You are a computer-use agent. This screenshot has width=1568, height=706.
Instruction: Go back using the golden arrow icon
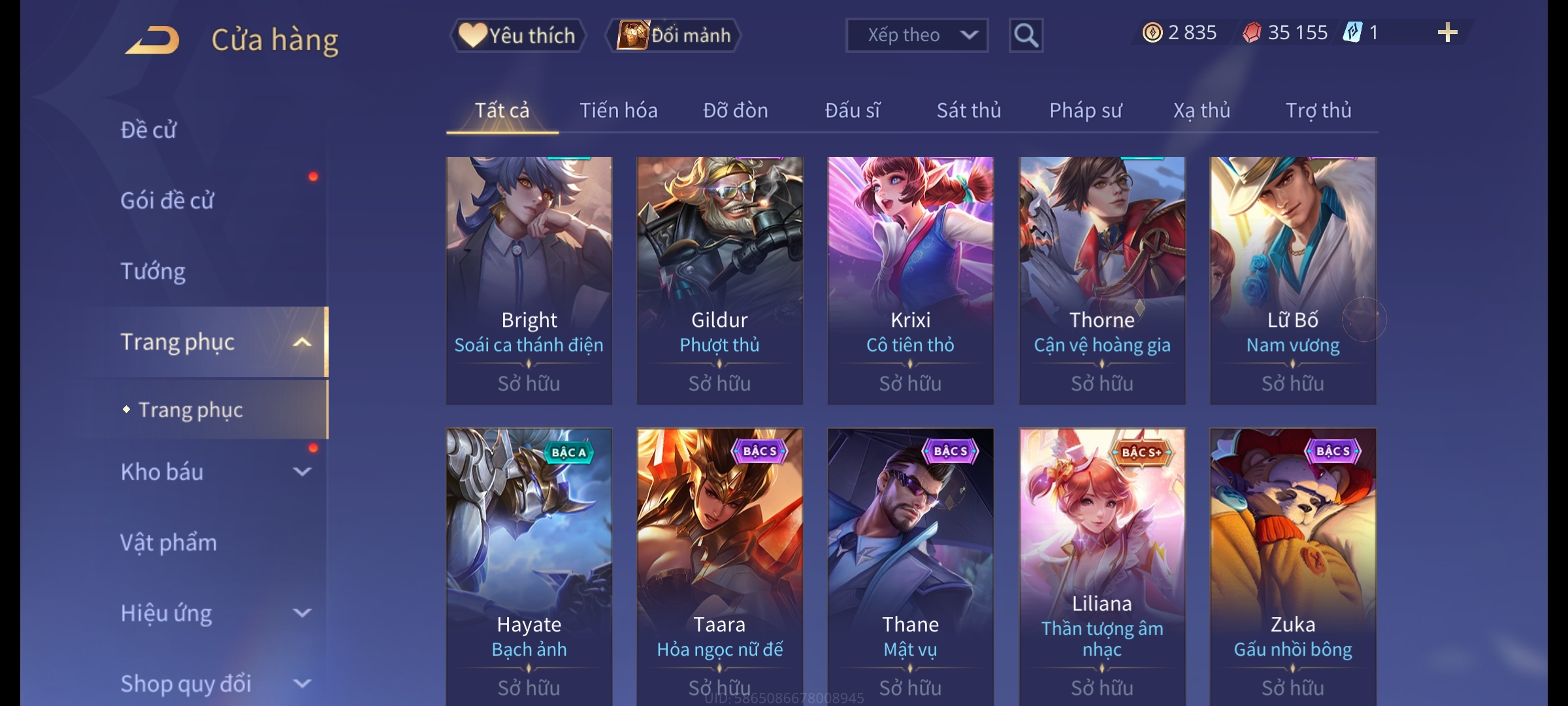tap(153, 40)
